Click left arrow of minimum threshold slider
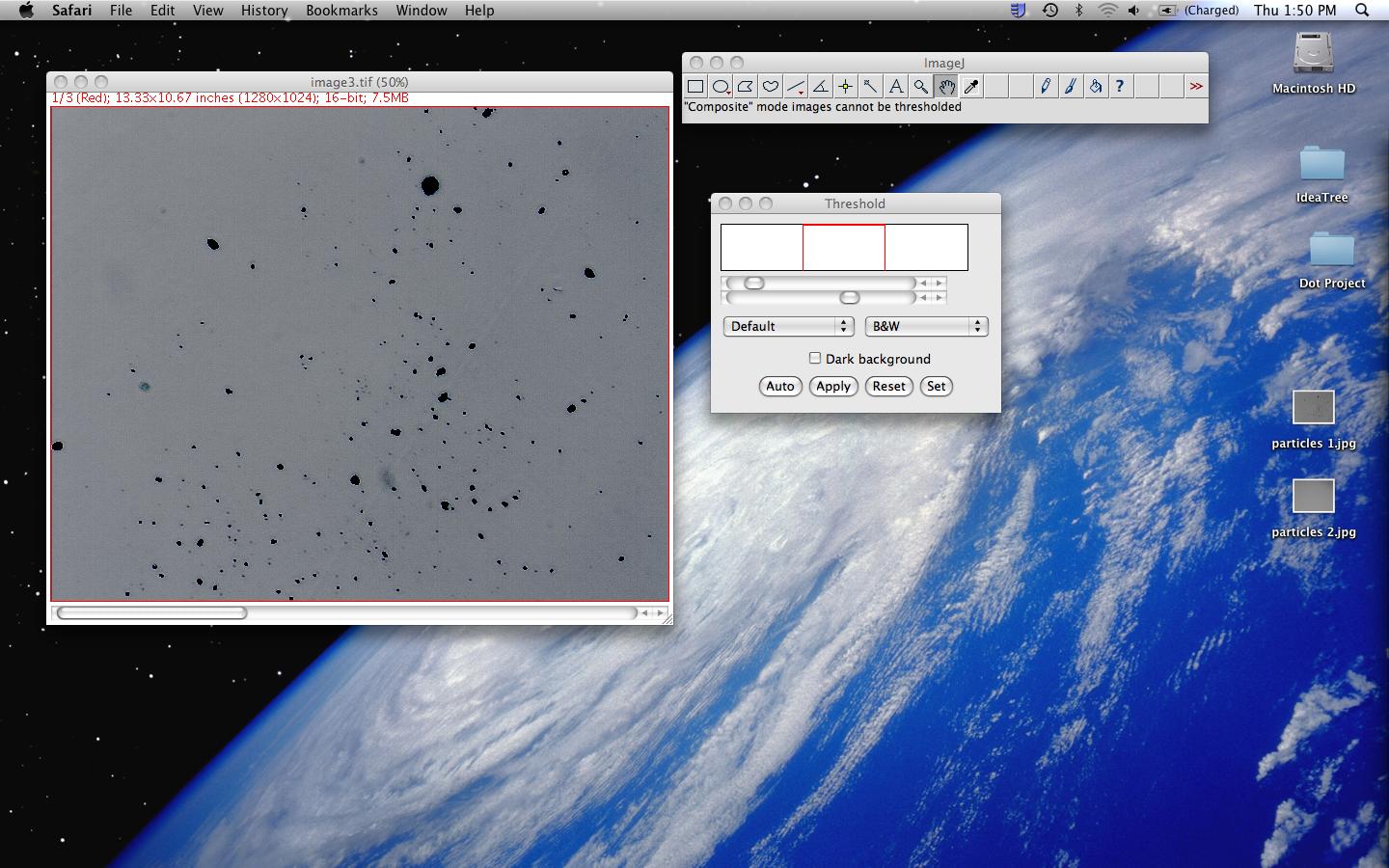This screenshot has height=868, width=1389. click(x=923, y=283)
